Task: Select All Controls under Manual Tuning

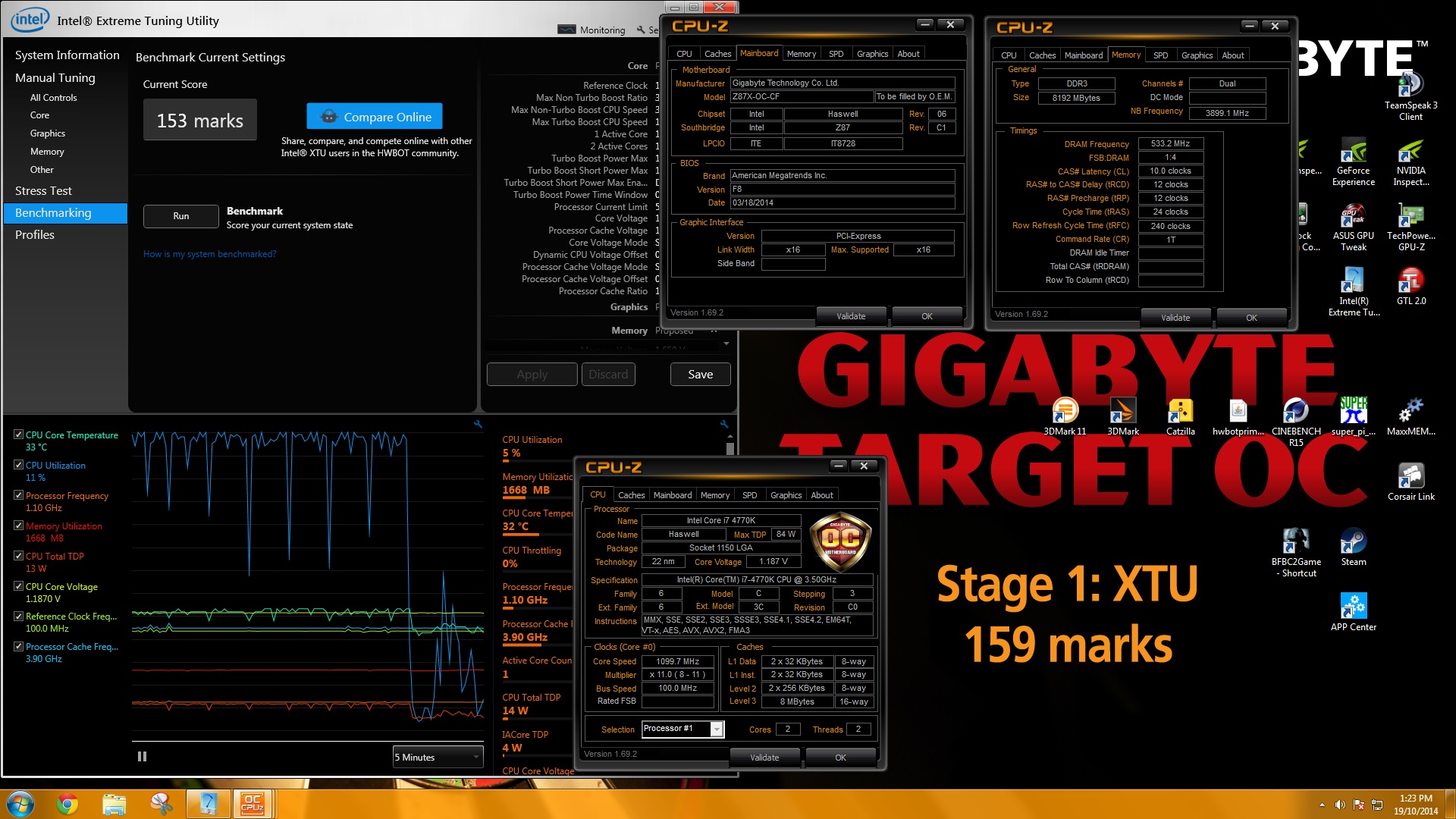Action: [53, 98]
